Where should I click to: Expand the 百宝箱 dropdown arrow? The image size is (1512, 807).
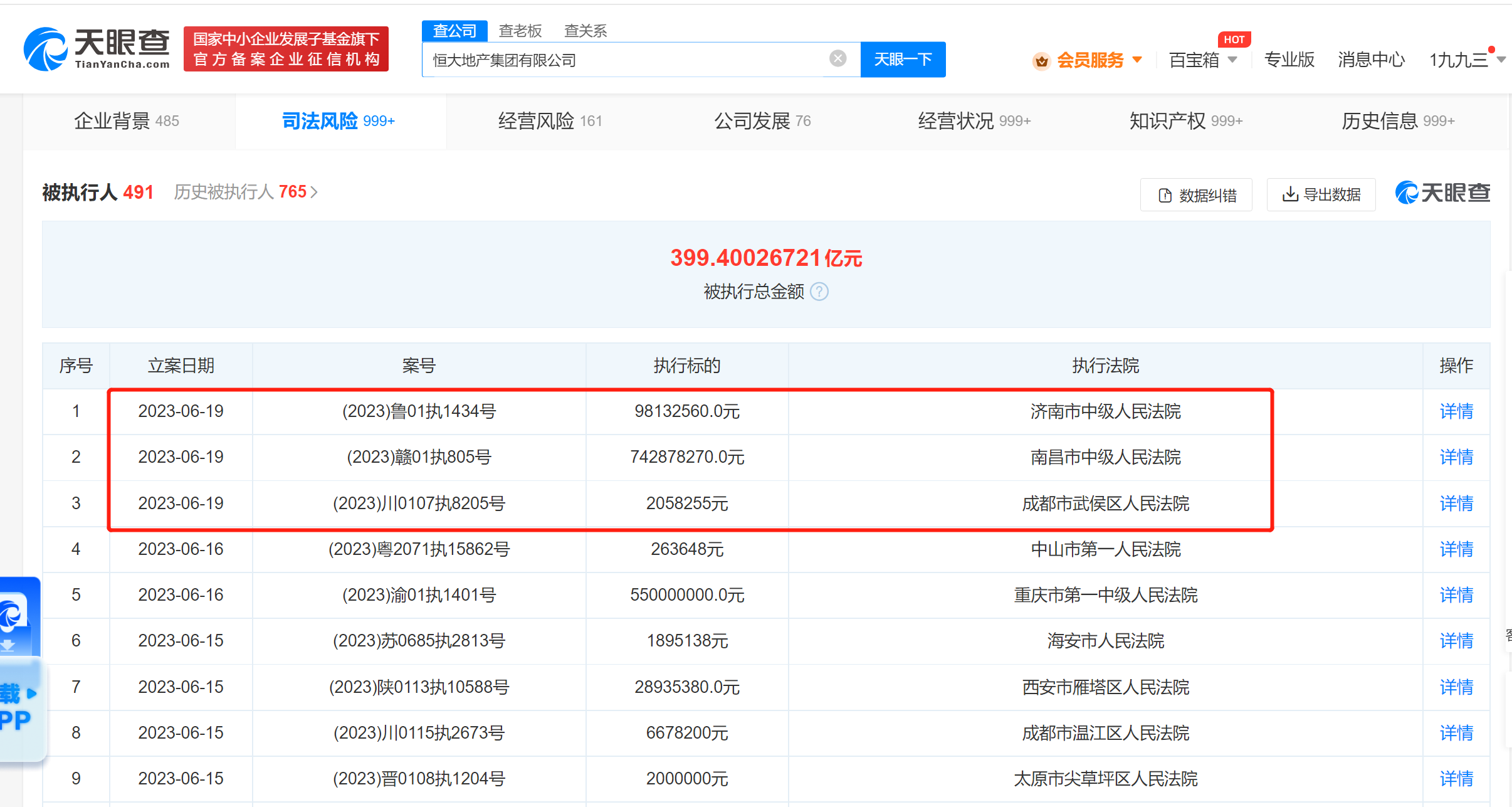(x=1232, y=60)
